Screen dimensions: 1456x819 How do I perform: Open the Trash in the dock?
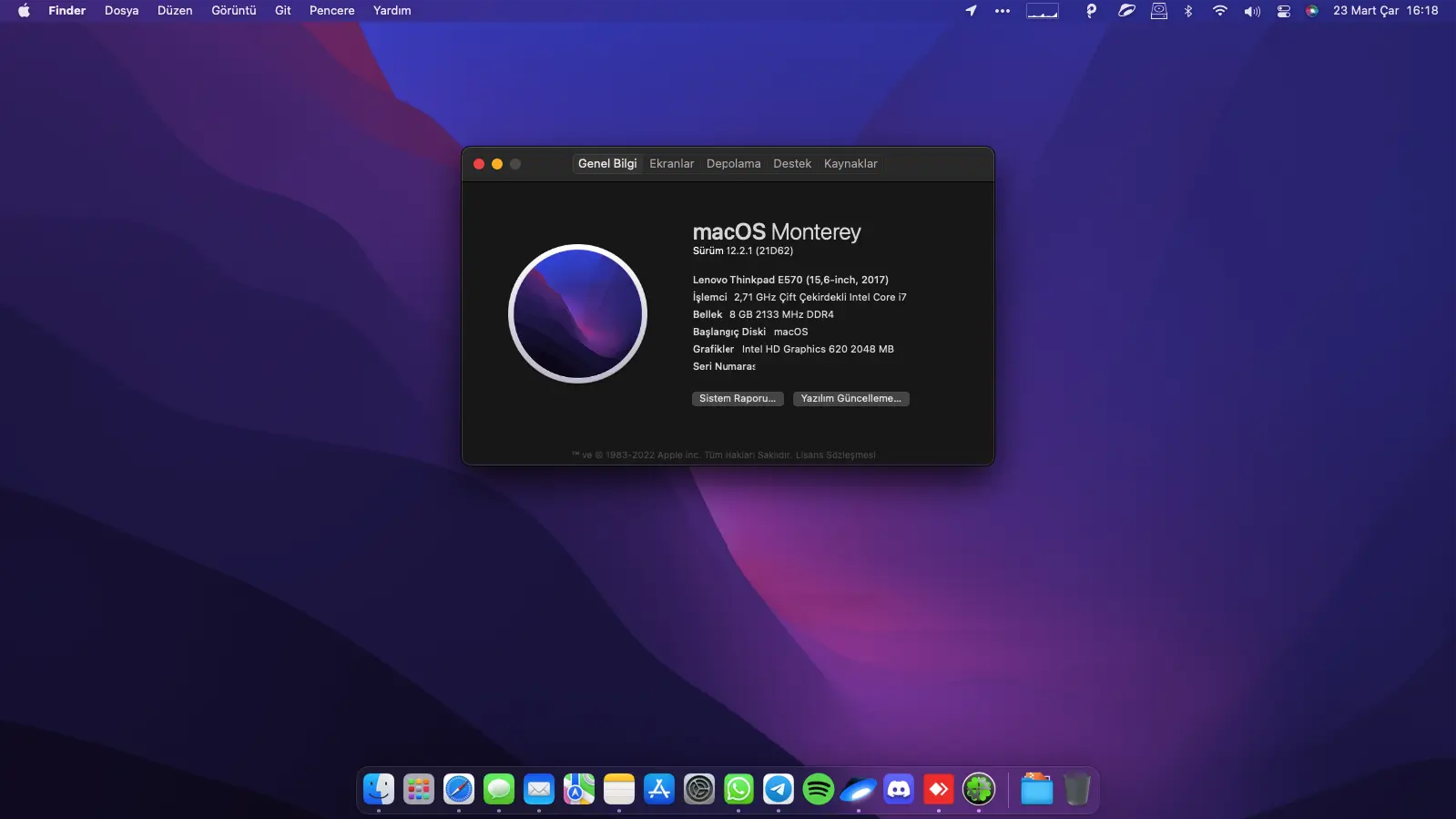click(1076, 789)
